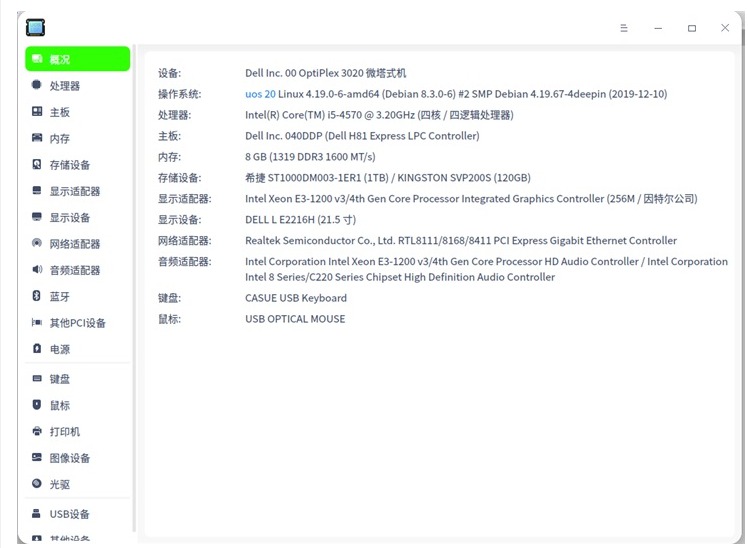Click the 网络适配器 network icon
Screen dimensions: 748x548
[x=37, y=243]
